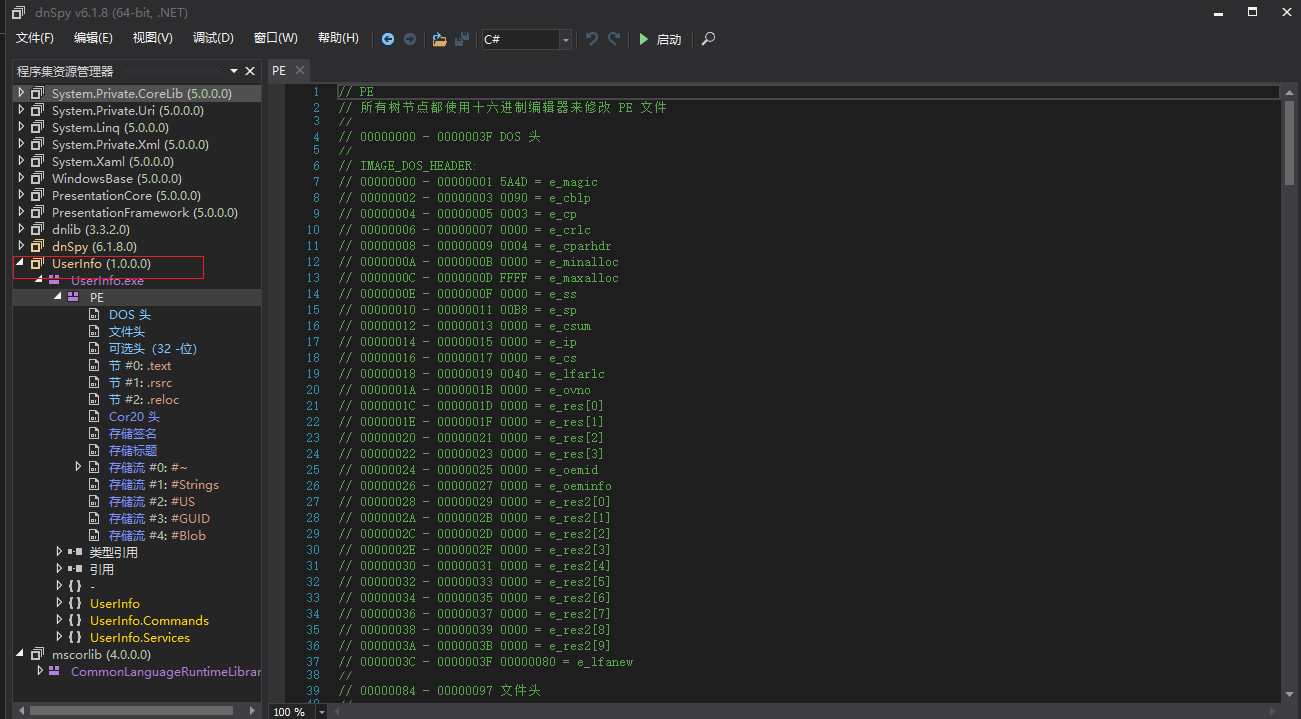Click the save all icon
The width and height of the screenshot is (1301, 719).
pyautogui.click(x=462, y=39)
